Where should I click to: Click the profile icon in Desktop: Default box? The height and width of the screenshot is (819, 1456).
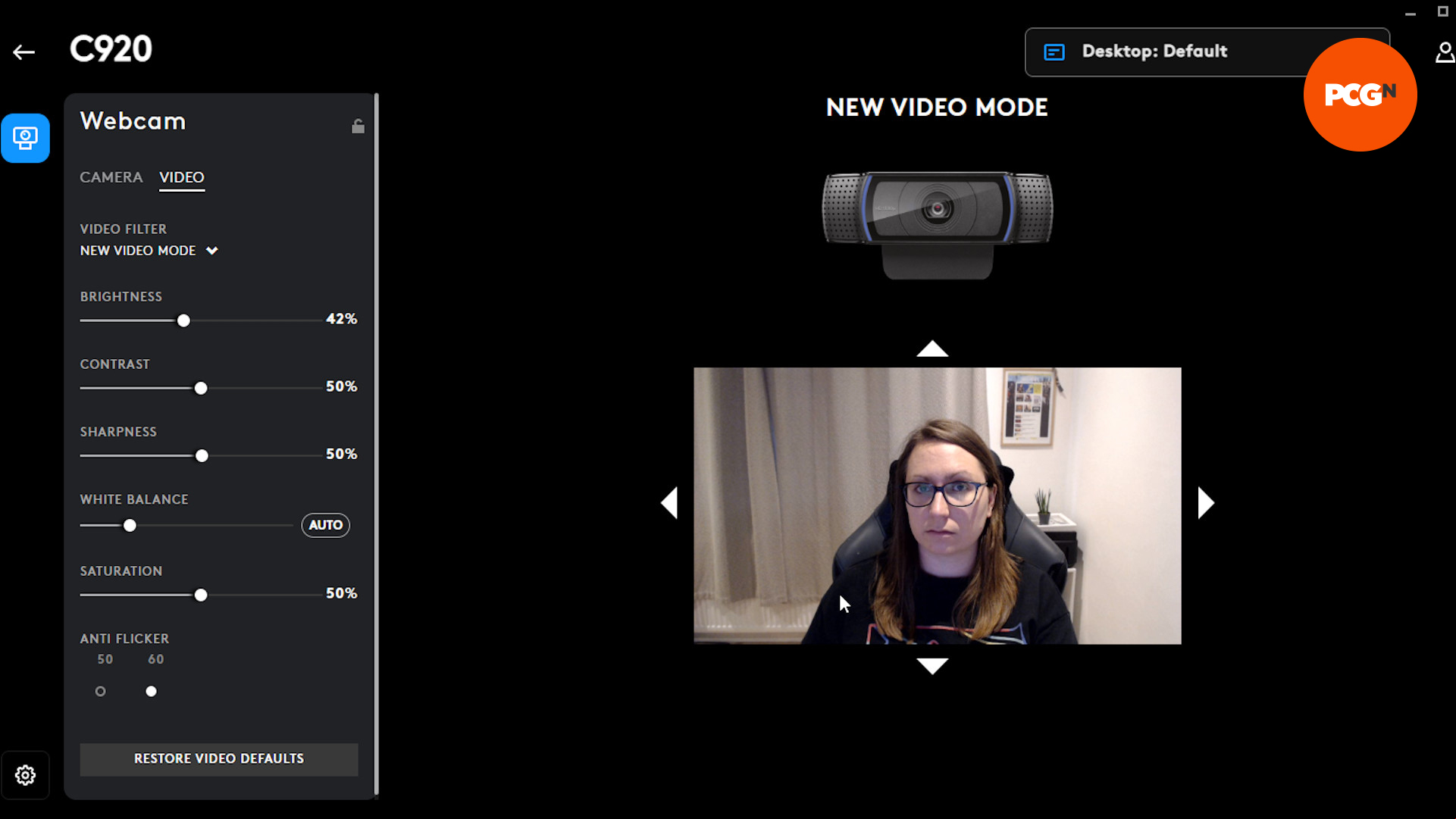point(1054,52)
